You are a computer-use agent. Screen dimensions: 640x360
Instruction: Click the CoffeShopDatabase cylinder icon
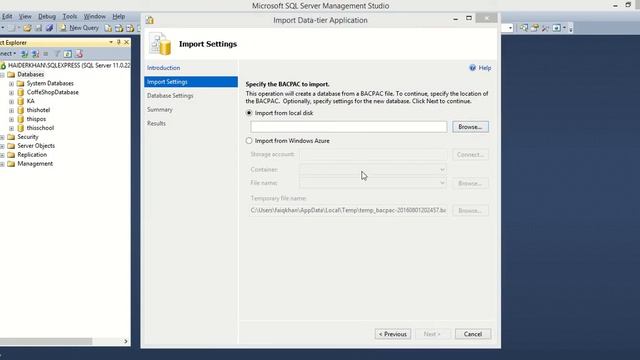(x=21, y=92)
